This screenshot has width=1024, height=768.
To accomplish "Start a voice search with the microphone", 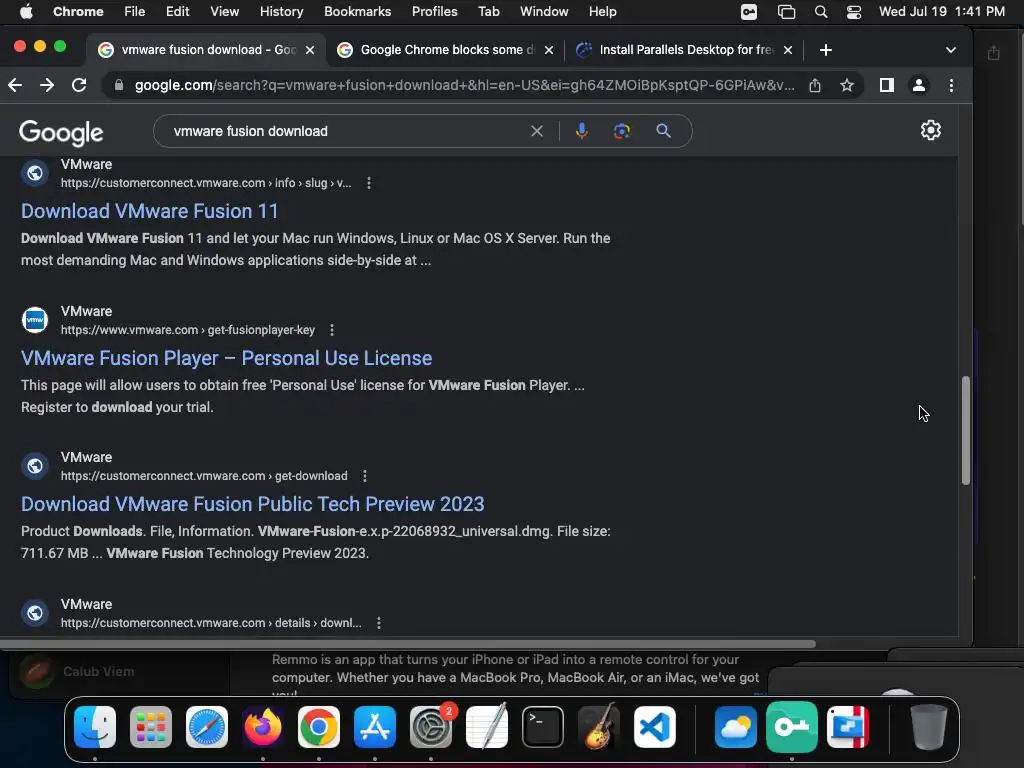I will coord(582,131).
